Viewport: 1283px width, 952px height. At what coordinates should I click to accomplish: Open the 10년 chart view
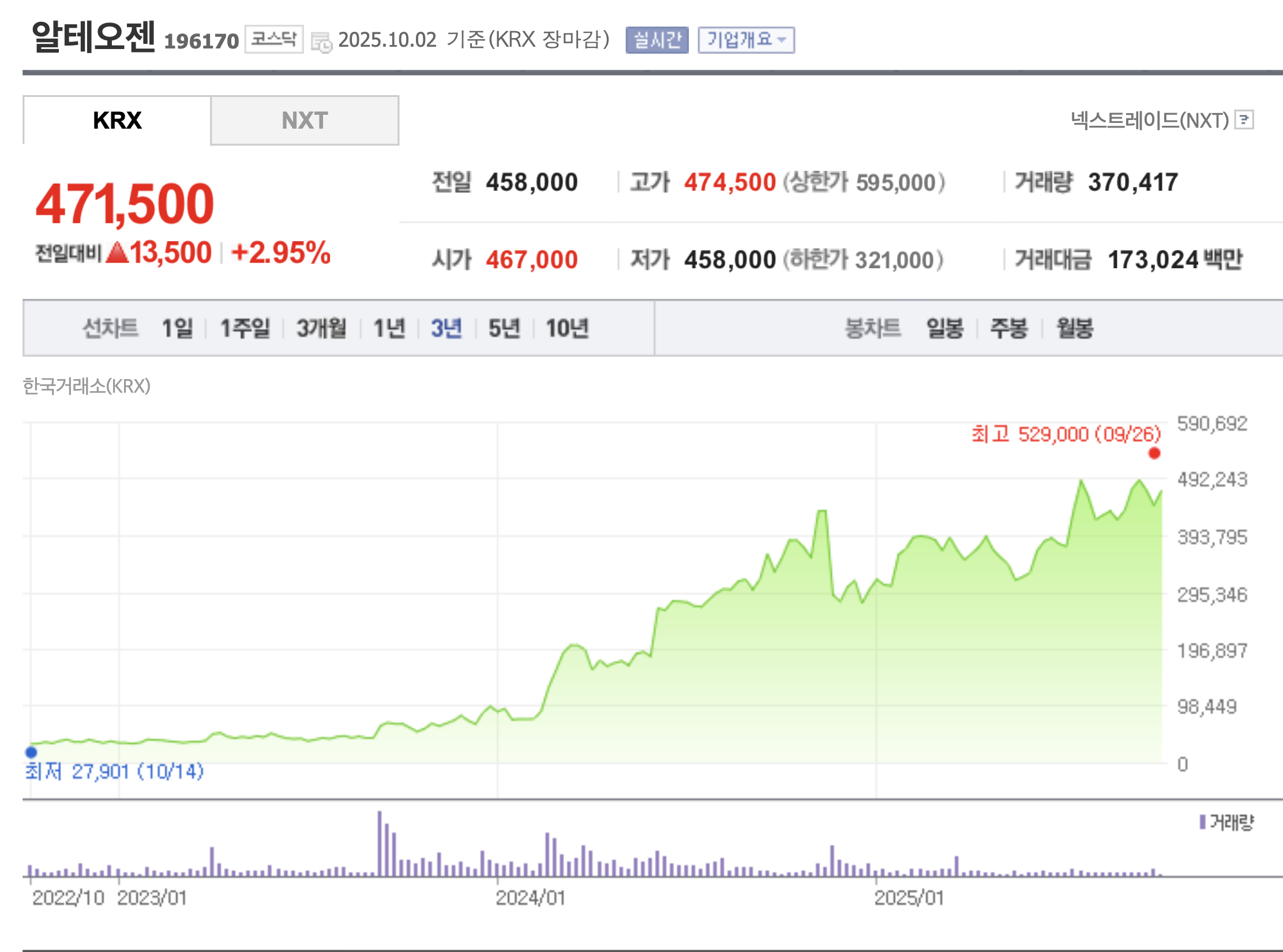coord(567,328)
